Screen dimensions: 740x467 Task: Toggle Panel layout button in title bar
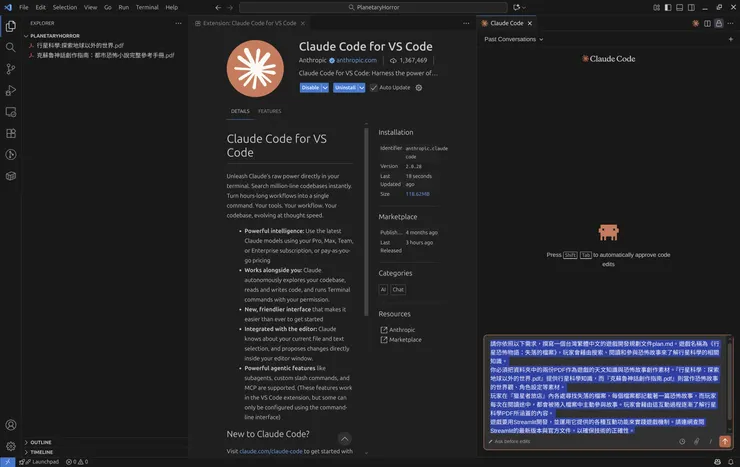pos(680,7)
